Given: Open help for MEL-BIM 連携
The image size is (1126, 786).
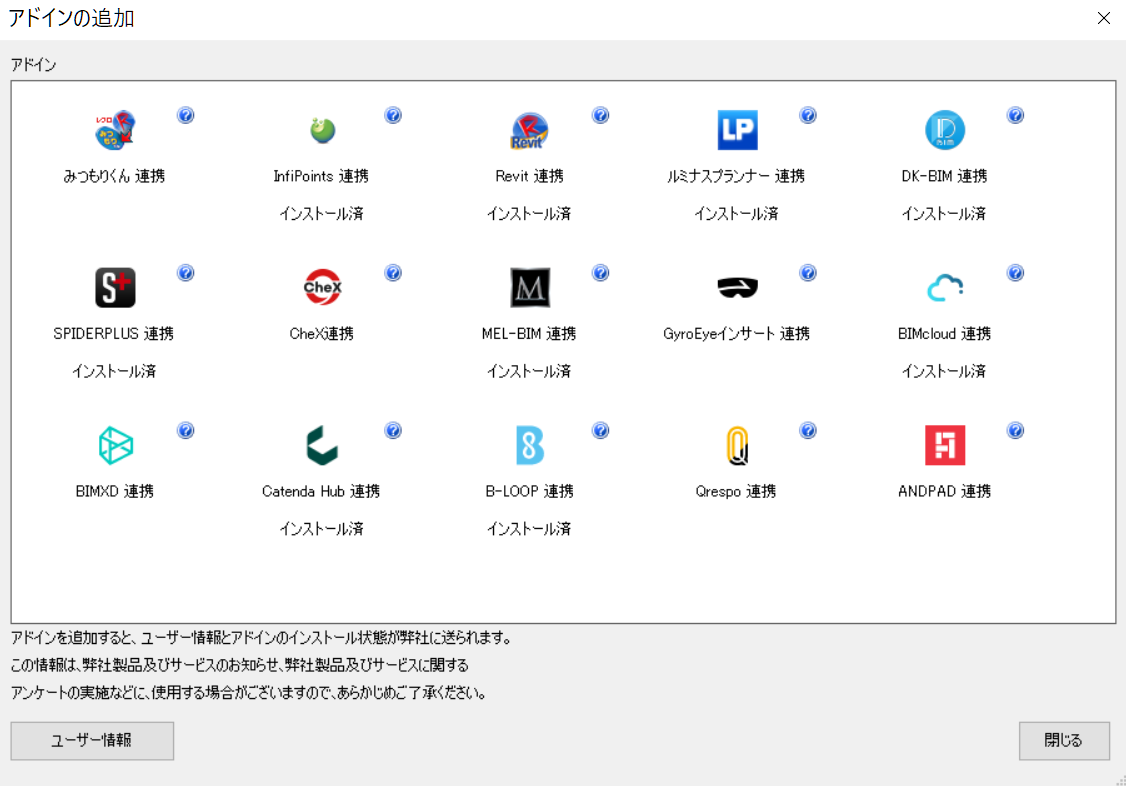Looking at the screenshot, I should point(600,273).
